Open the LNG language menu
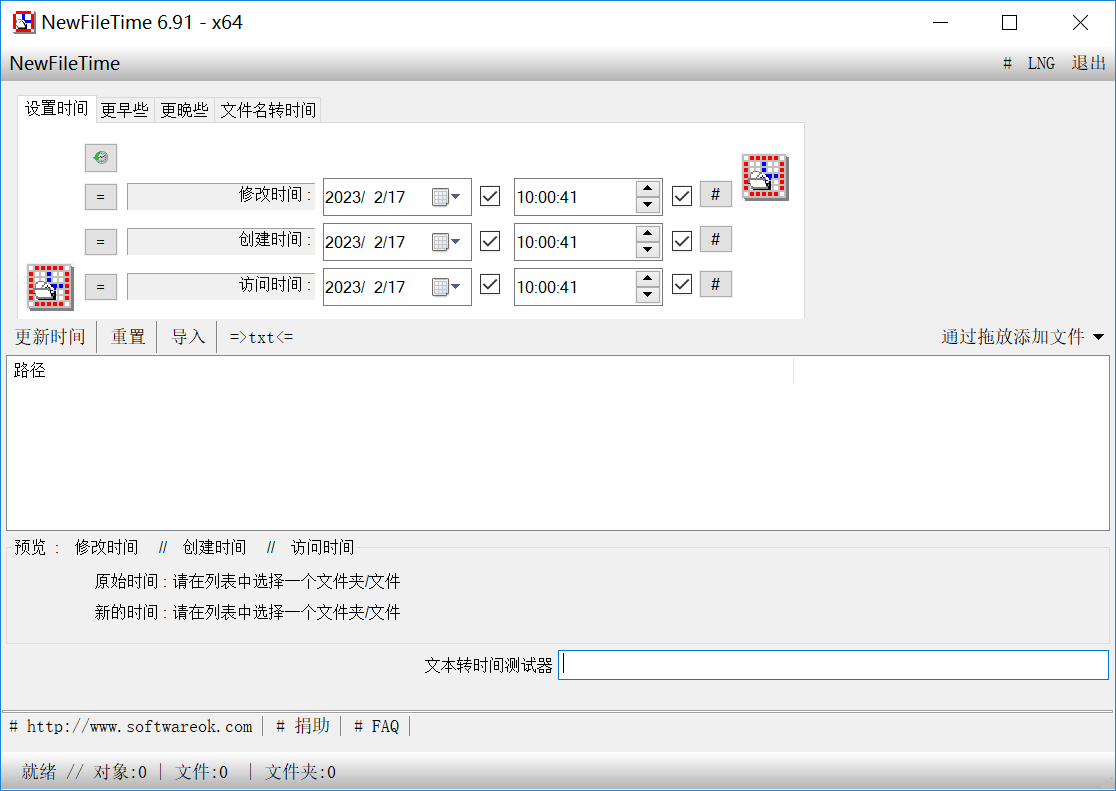 point(1041,63)
